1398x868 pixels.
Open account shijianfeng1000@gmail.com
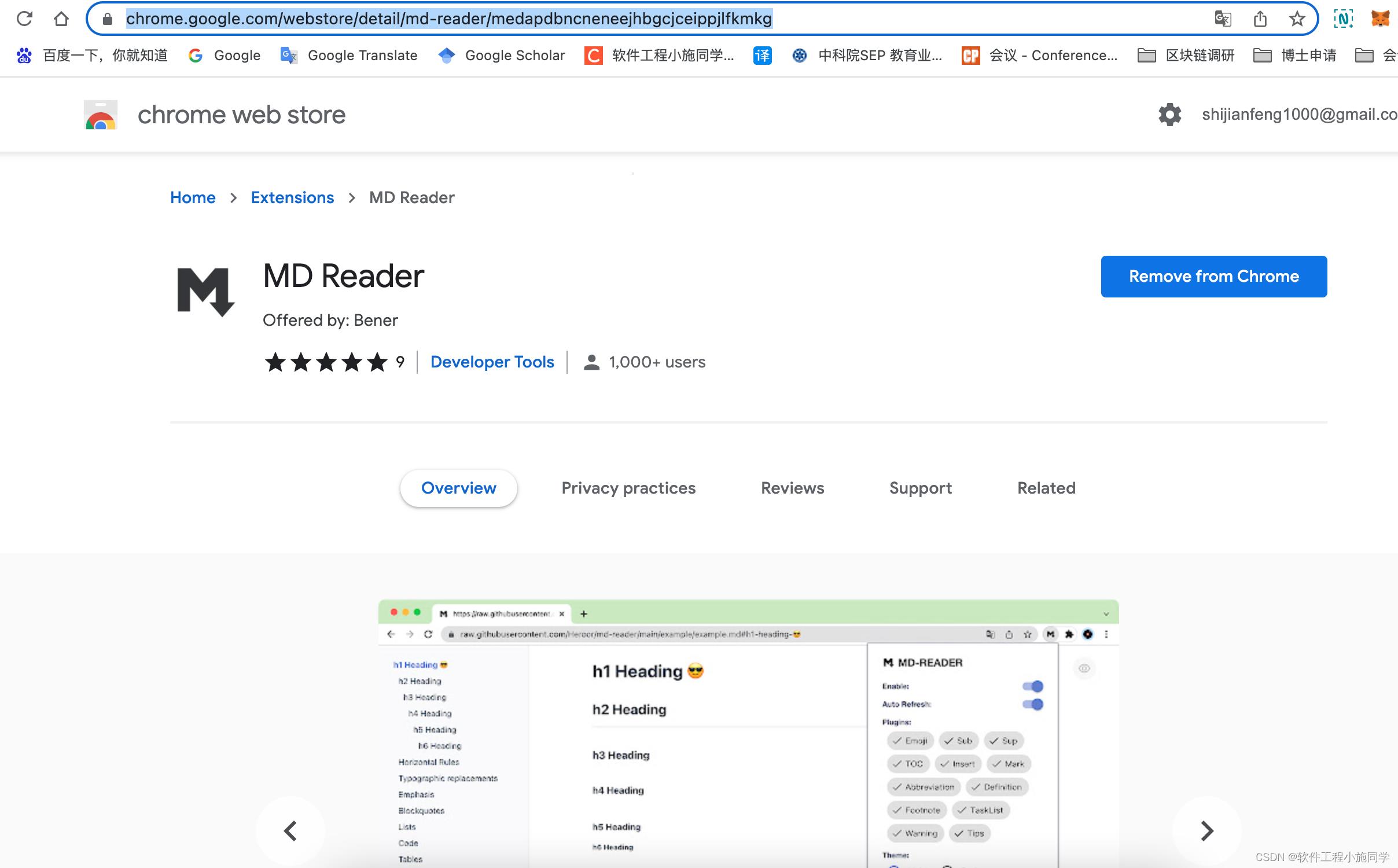(1300, 115)
